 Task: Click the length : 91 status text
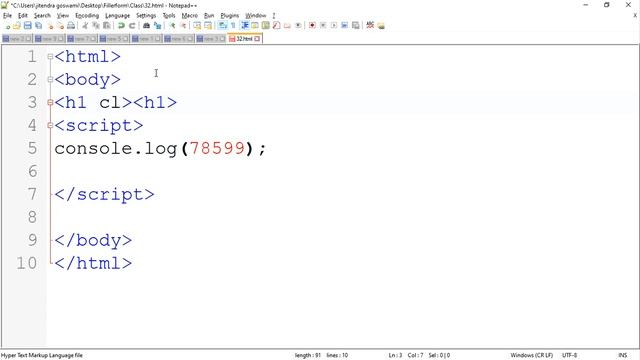click(308, 355)
